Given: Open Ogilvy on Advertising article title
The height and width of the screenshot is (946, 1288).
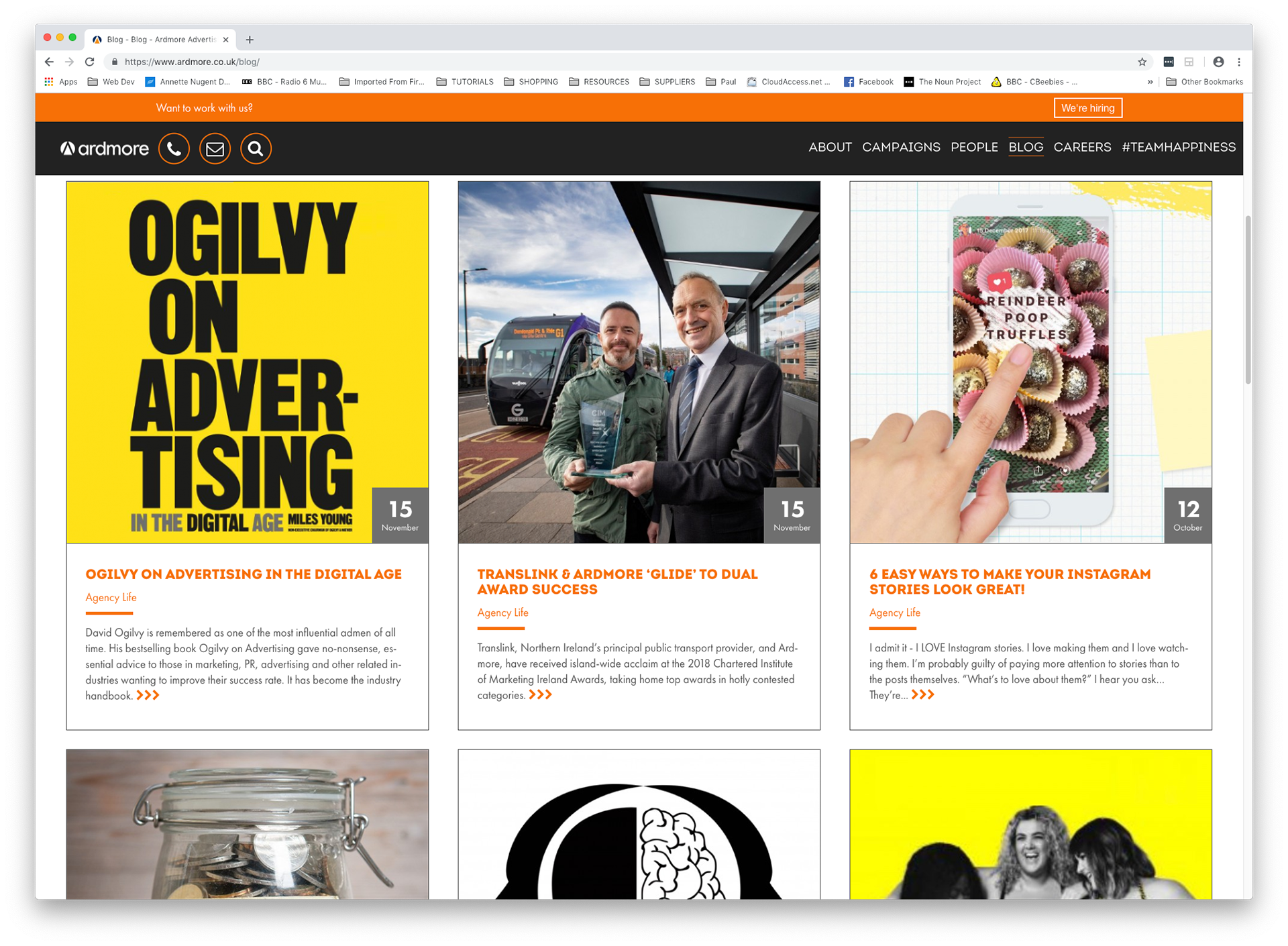Looking at the screenshot, I should pos(244,574).
